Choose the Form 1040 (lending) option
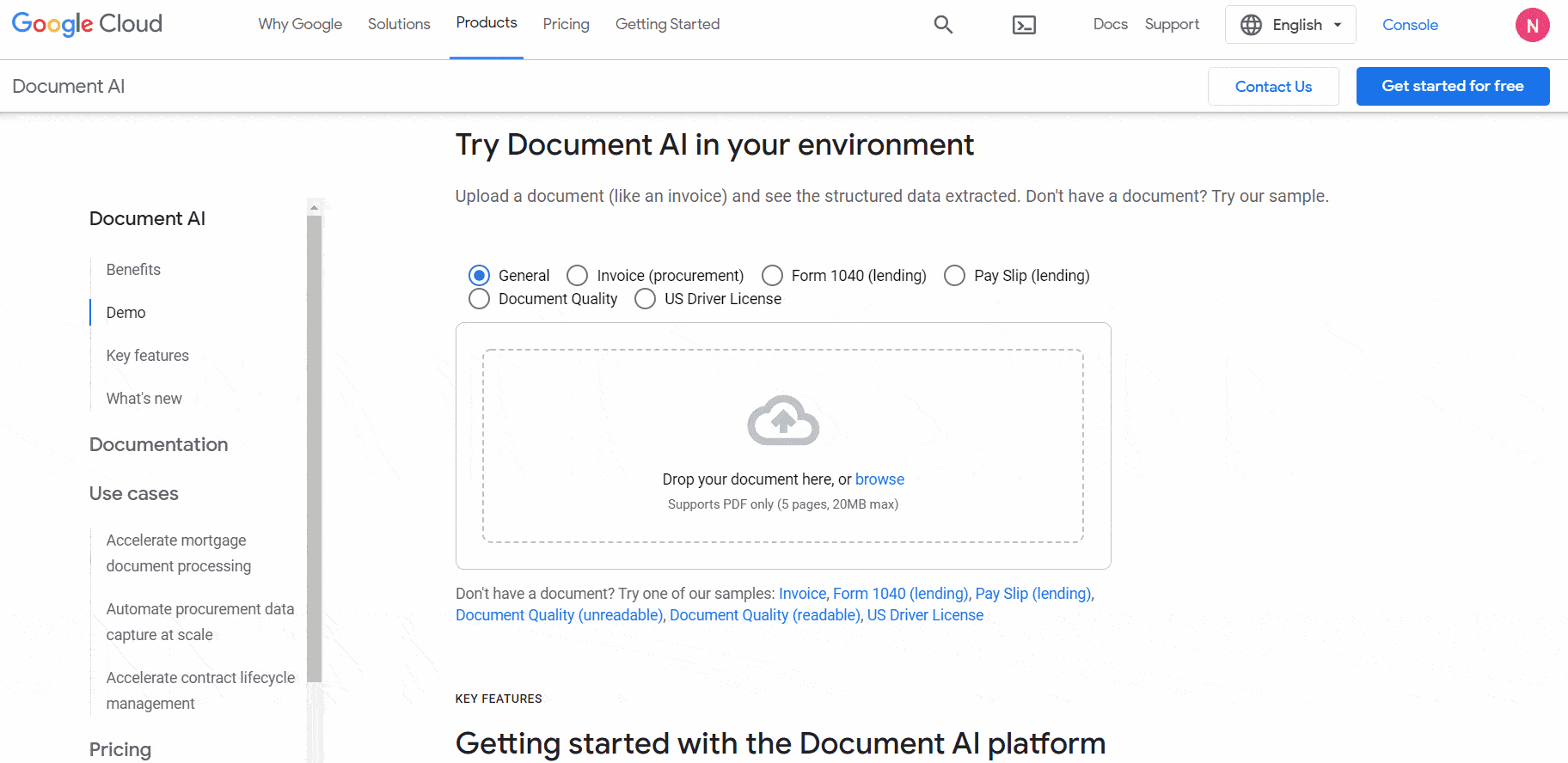This screenshot has width=1568, height=763. [x=772, y=276]
